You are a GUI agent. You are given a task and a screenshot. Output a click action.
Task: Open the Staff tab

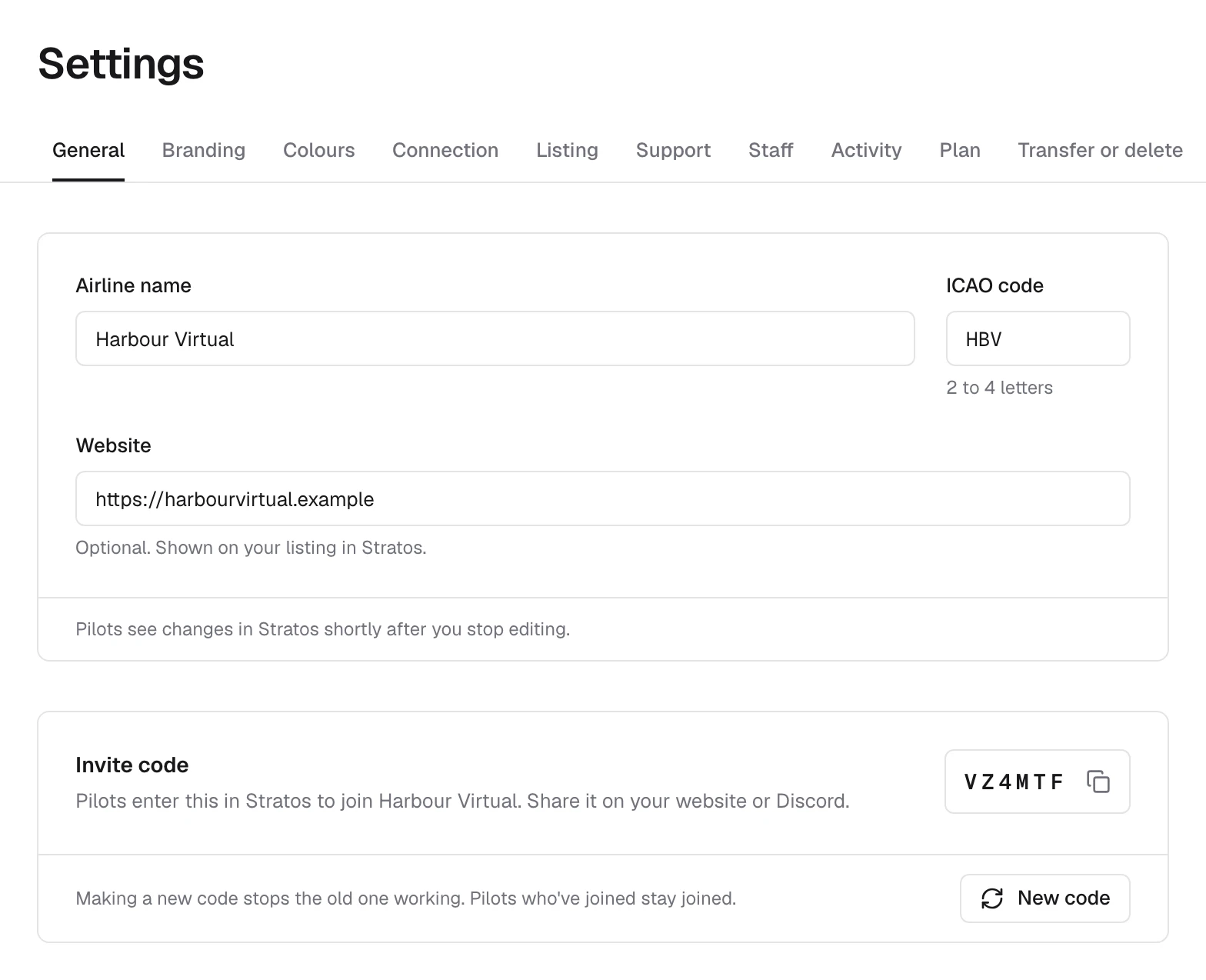[x=771, y=150]
